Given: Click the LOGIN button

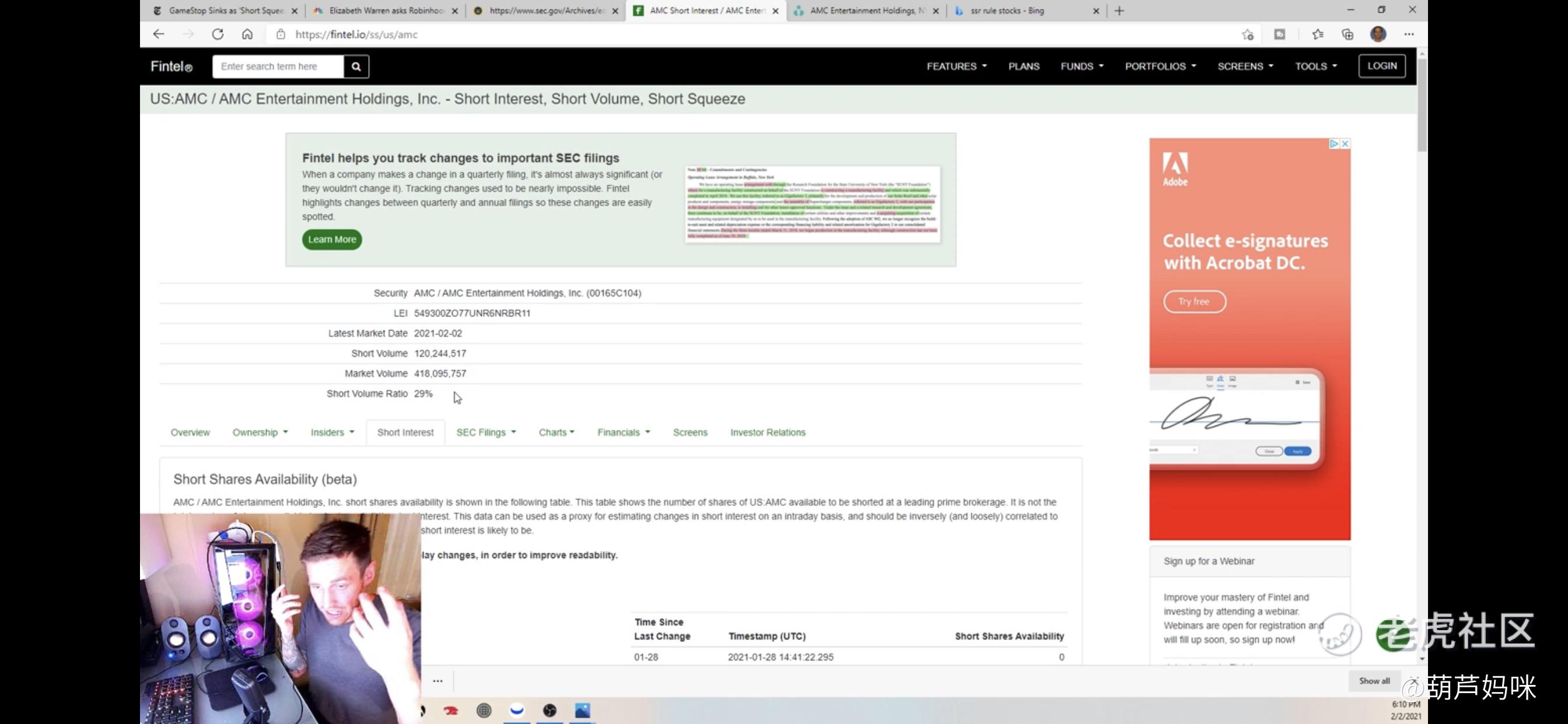Looking at the screenshot, I should click(x=1382, y=66).
